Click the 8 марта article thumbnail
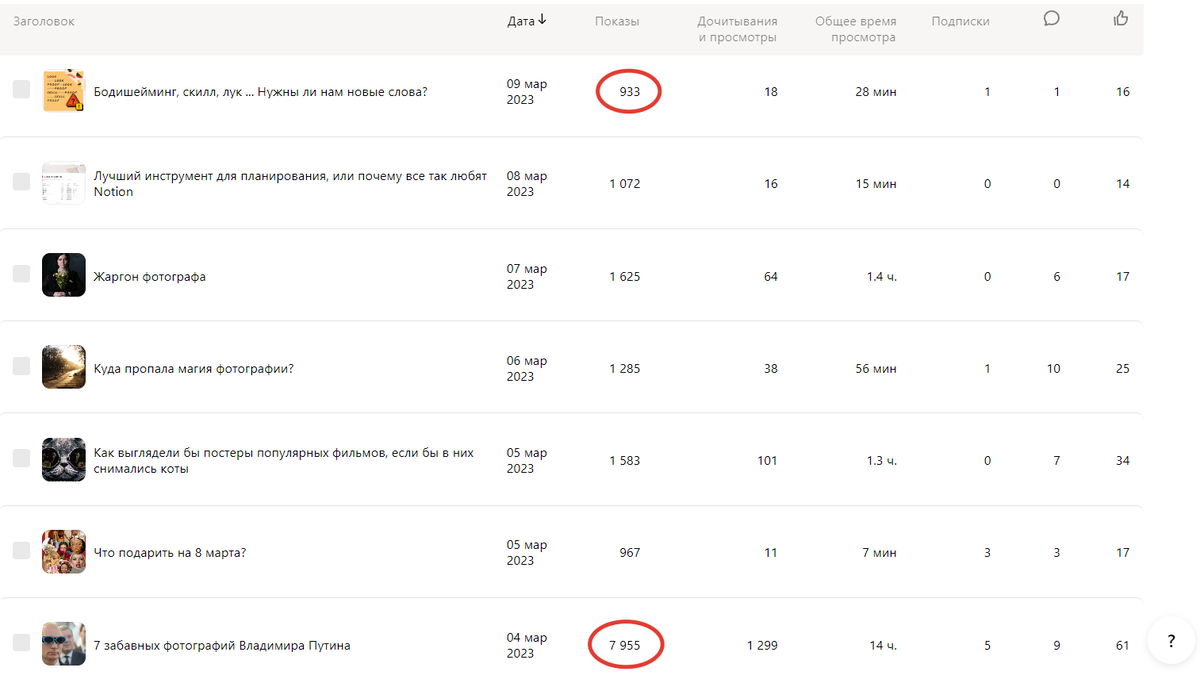Screen dimensions: 1200x679 pyautogui.click(x=64, y=551)
